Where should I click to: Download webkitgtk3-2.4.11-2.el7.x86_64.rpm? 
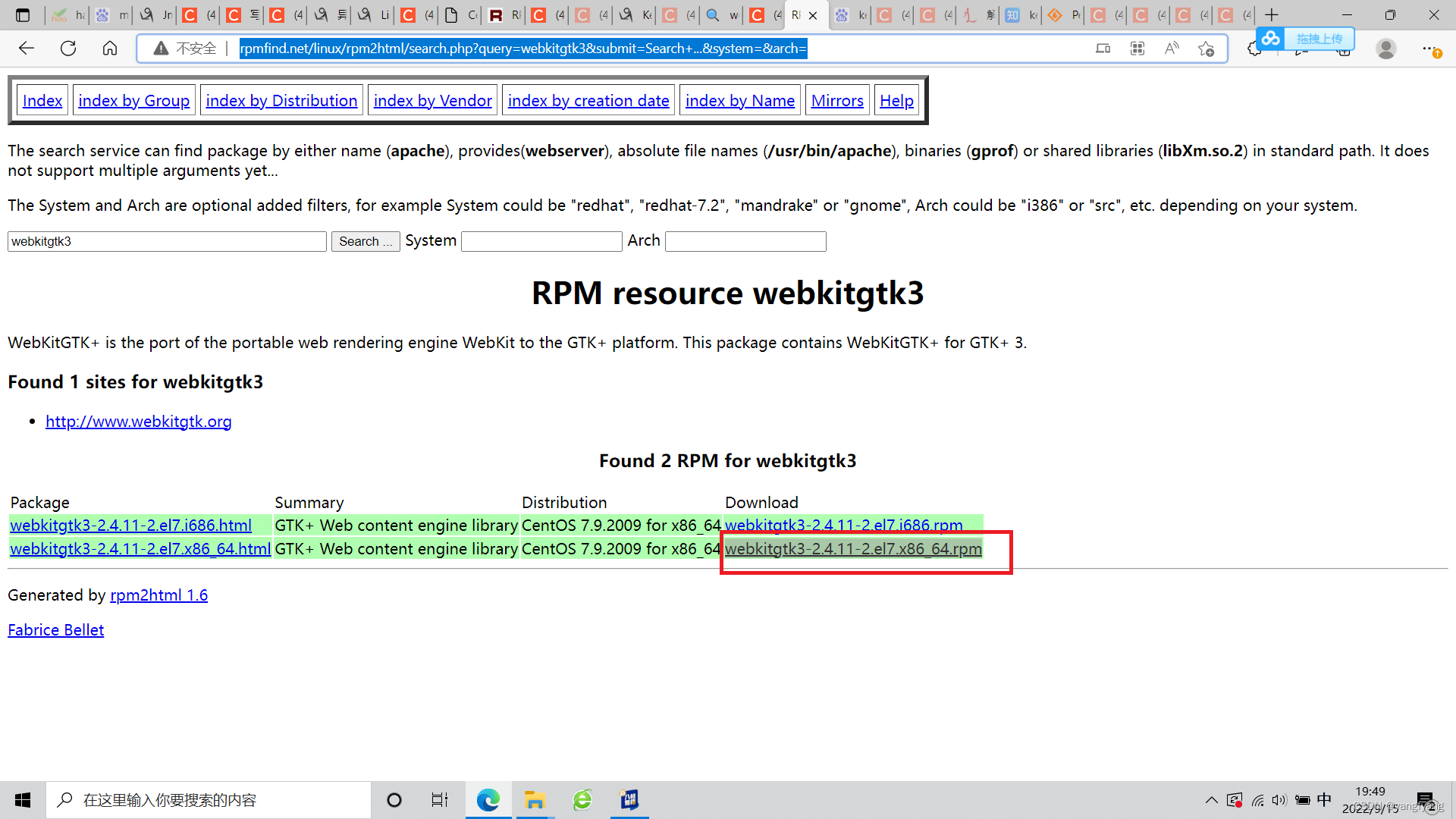pyautogui.click(x=852, y=548)
